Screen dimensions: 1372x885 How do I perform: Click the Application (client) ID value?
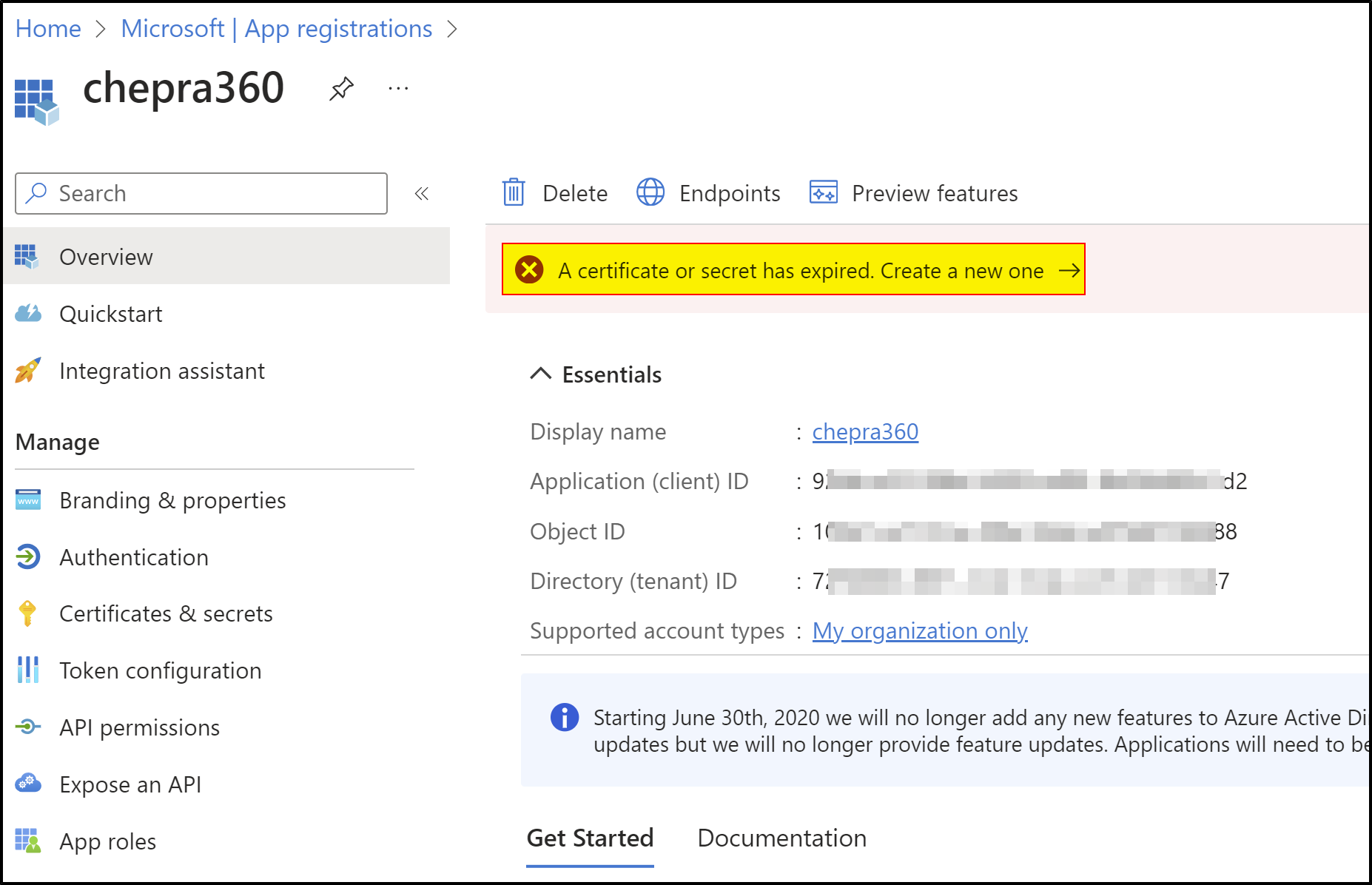(1029, 482)
